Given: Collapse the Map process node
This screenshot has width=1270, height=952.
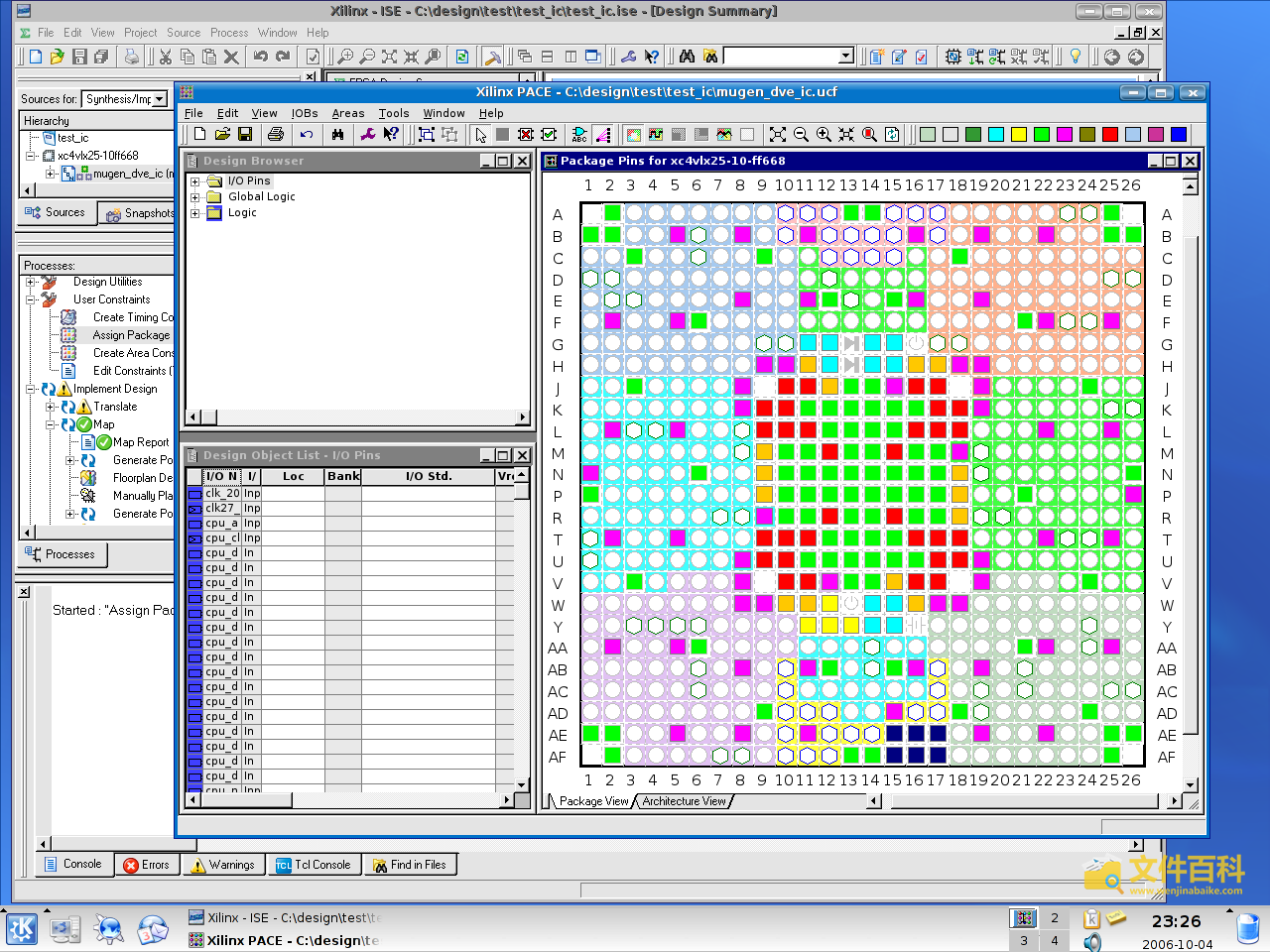Looking at the screenshot, I should click(x=51, y=424).
